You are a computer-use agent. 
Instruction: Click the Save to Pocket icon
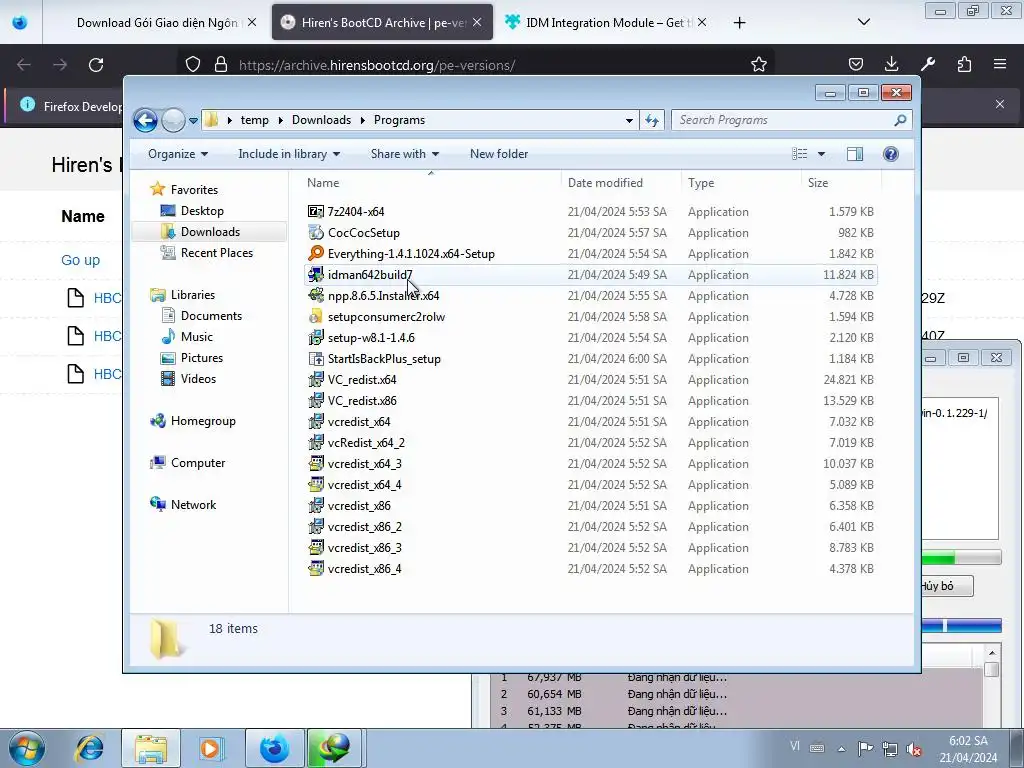click(x=856, y=64)
